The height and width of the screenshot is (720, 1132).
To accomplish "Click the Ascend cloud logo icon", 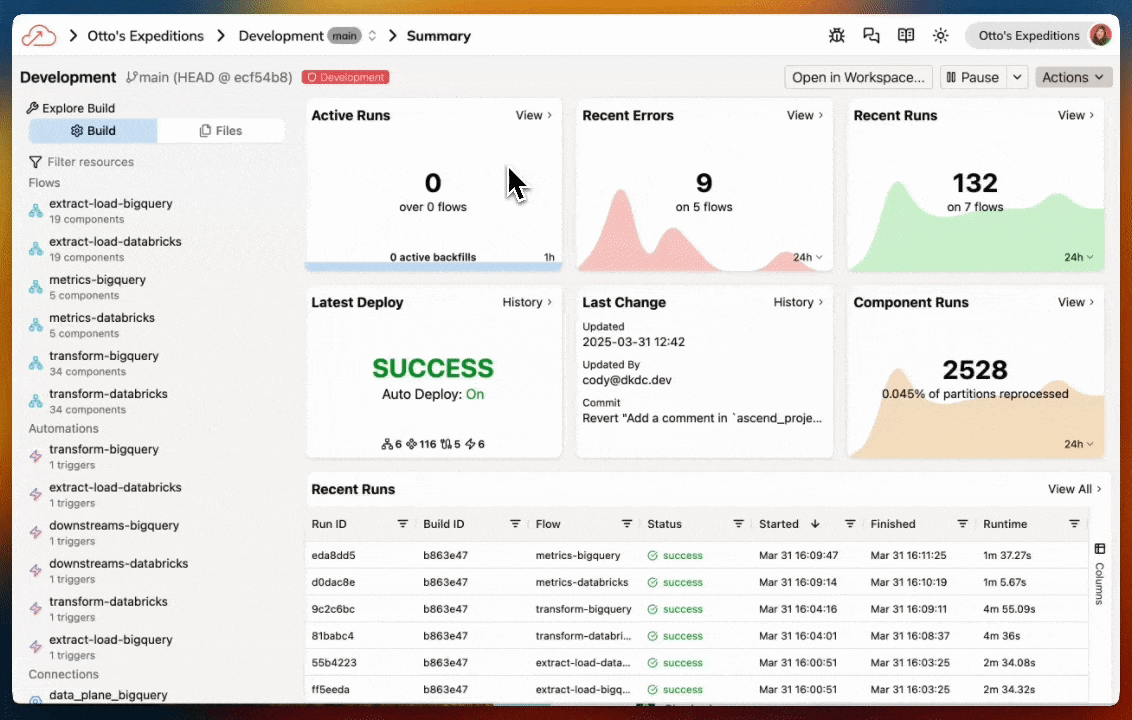I will [x=38, y=35].
